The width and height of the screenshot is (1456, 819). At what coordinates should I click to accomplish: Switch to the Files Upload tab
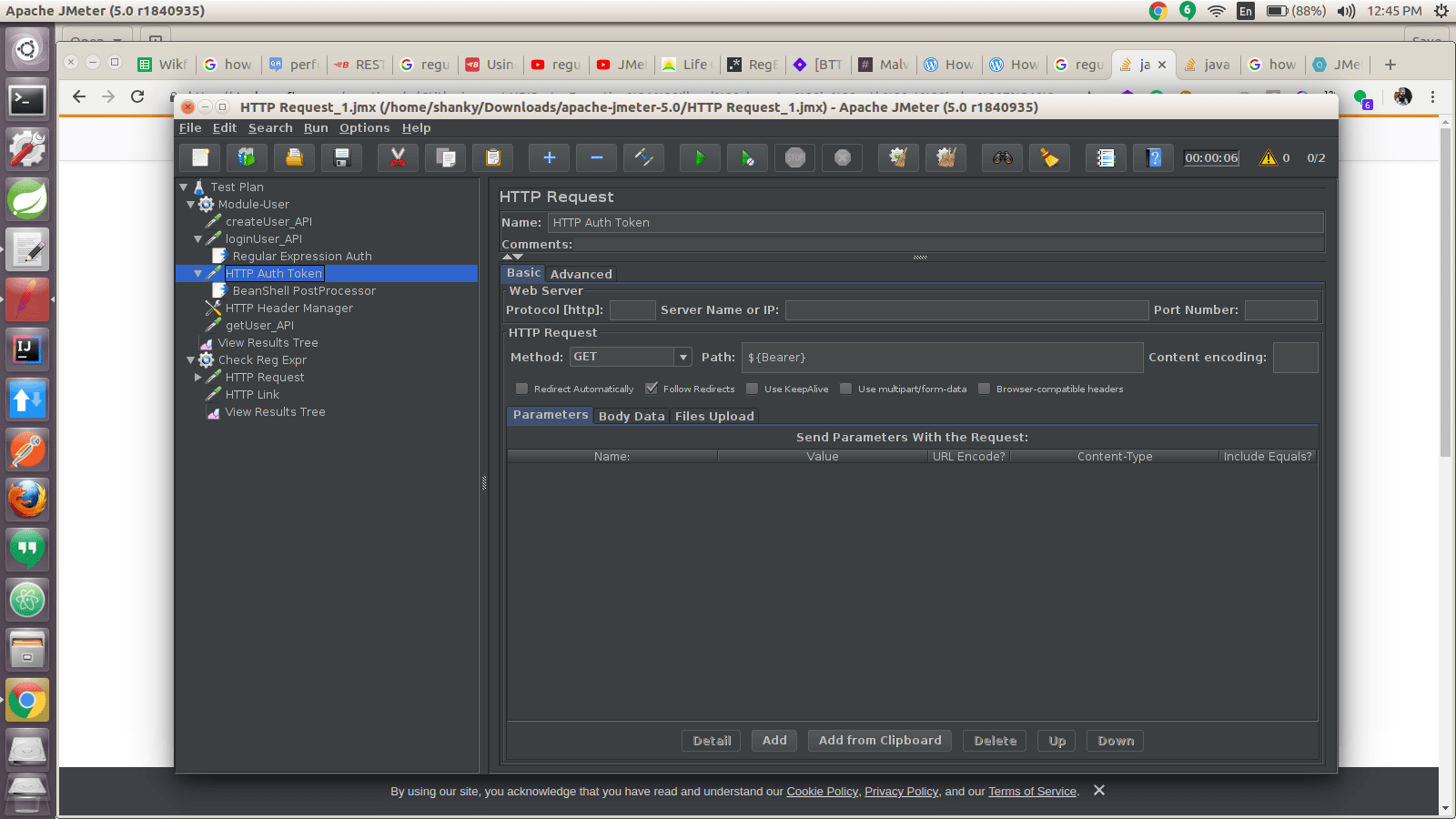coord(714,416)
